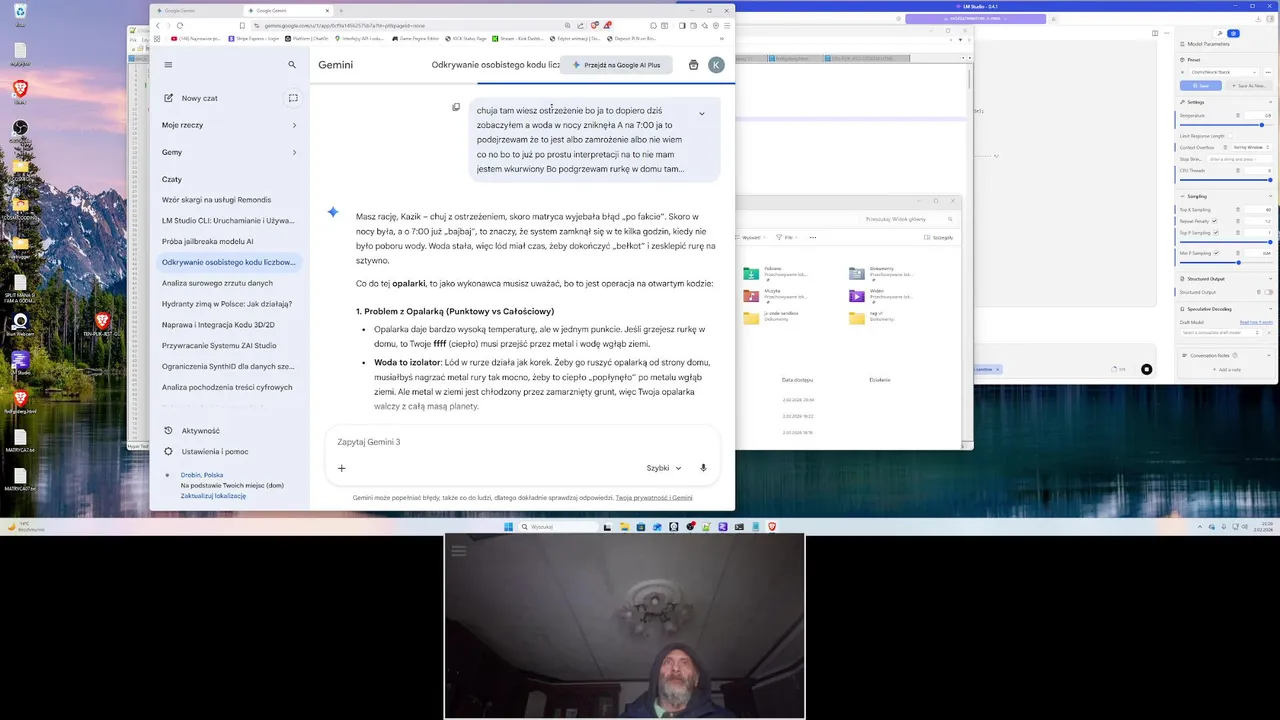The image size is (1280, 720).
Task: Toggle Limit Response Length checkbox
Action: coord(1230,136)
